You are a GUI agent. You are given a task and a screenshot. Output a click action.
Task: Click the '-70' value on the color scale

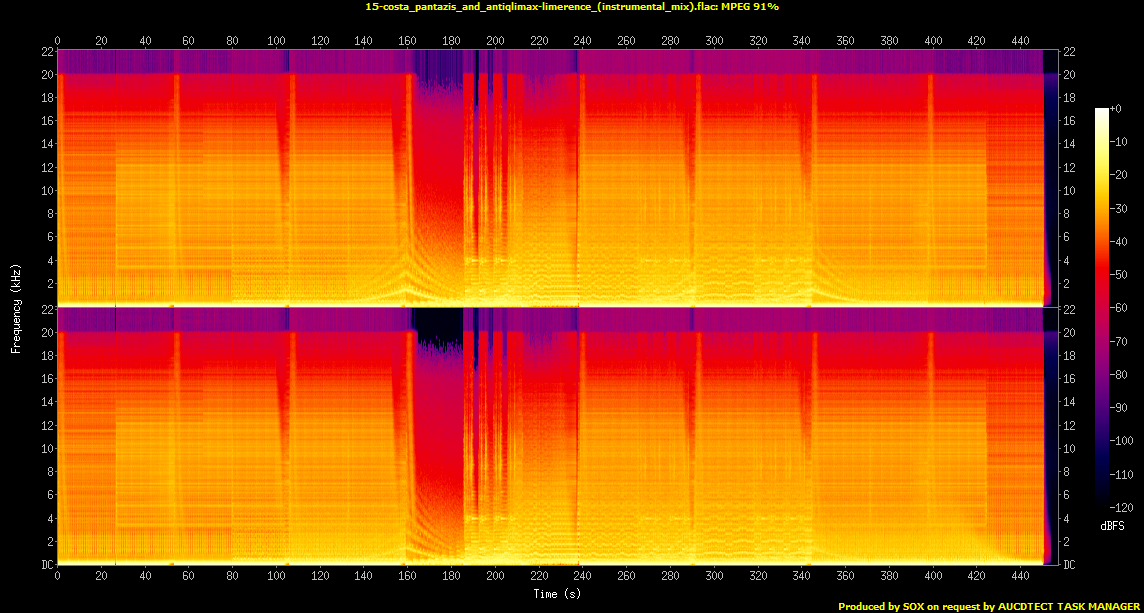[1118, 341]
